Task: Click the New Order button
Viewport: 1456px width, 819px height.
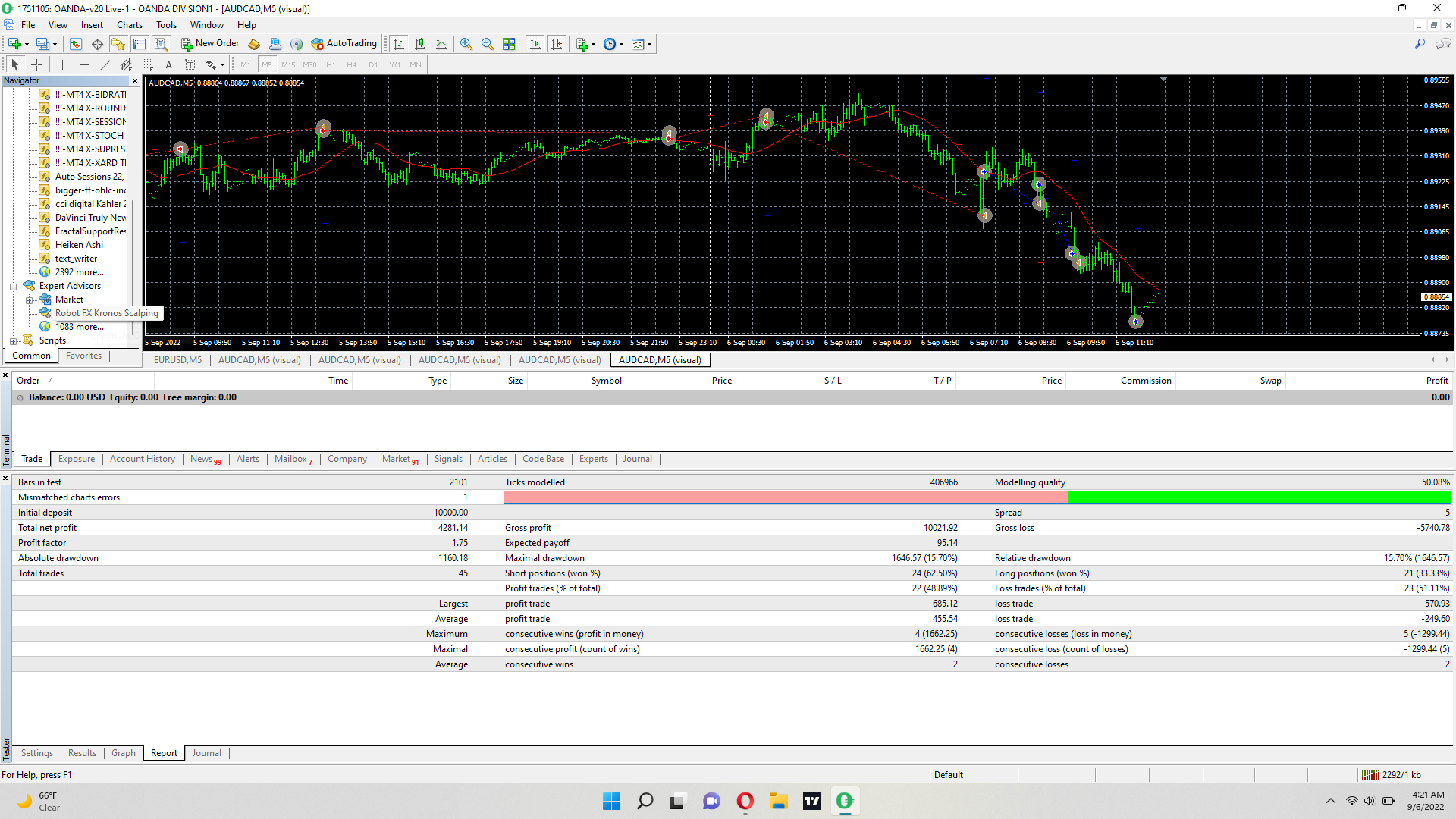Action: click(x=210, y=44)
